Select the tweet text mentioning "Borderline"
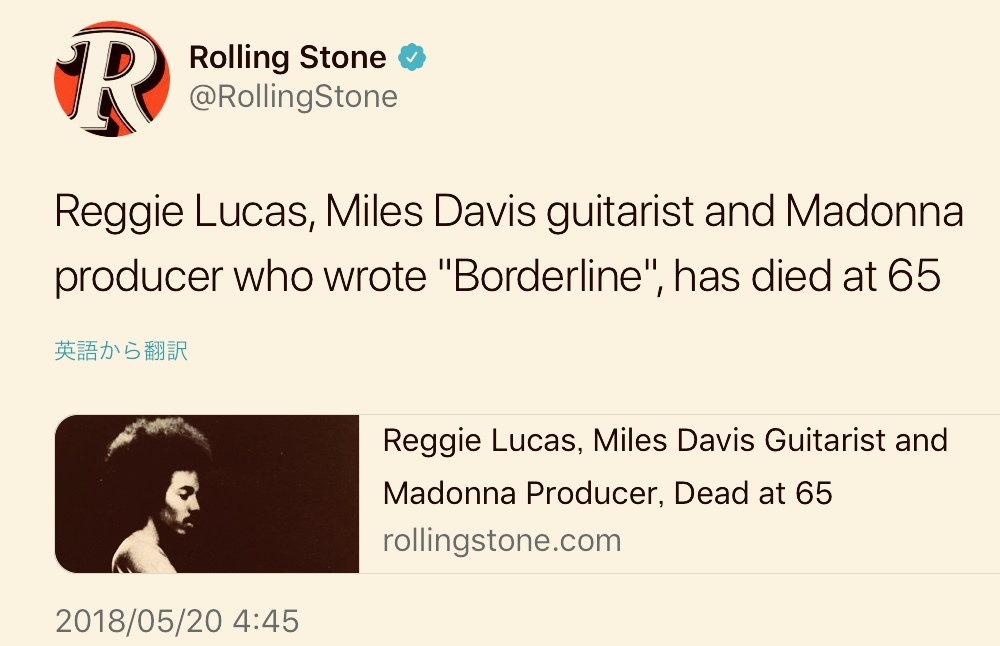The height and width of the screenshot is (646, 1000). click(509, 244)
